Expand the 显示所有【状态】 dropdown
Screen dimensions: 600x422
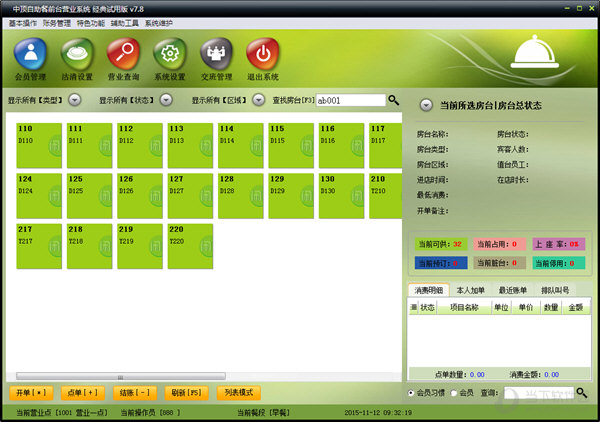(165, 100)
